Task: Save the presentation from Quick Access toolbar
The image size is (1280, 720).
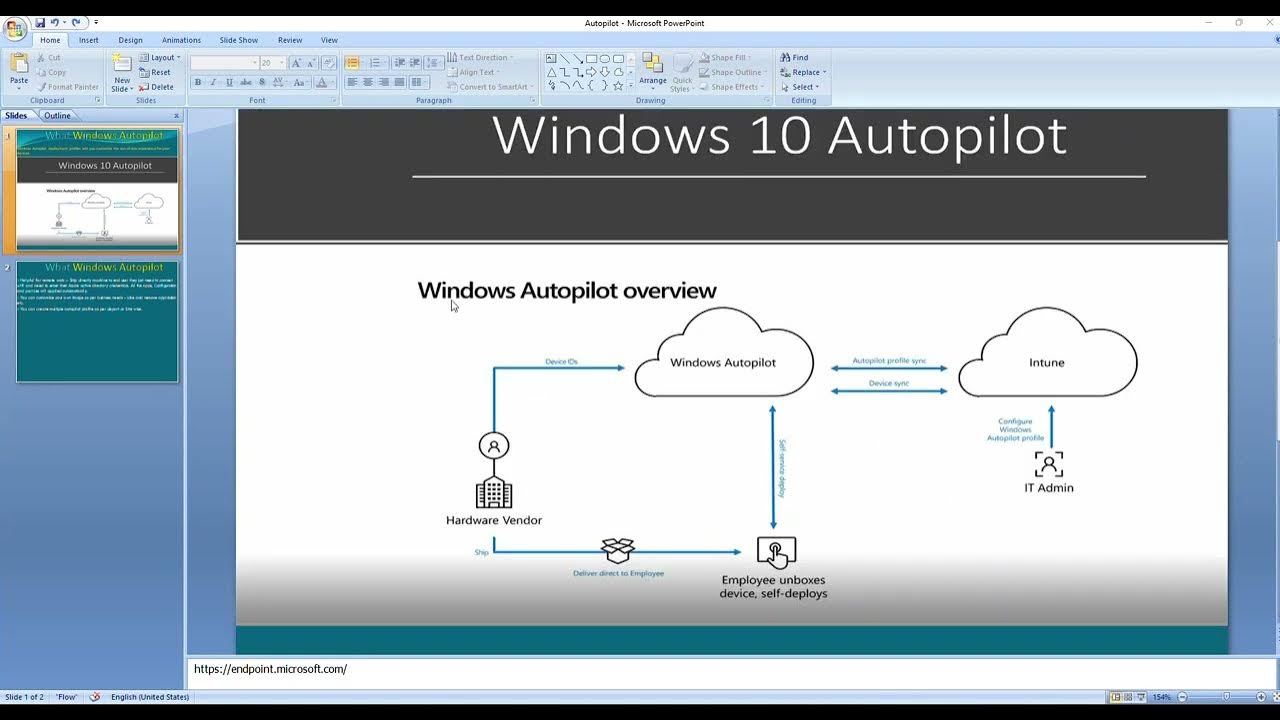Action: (40, 22)
